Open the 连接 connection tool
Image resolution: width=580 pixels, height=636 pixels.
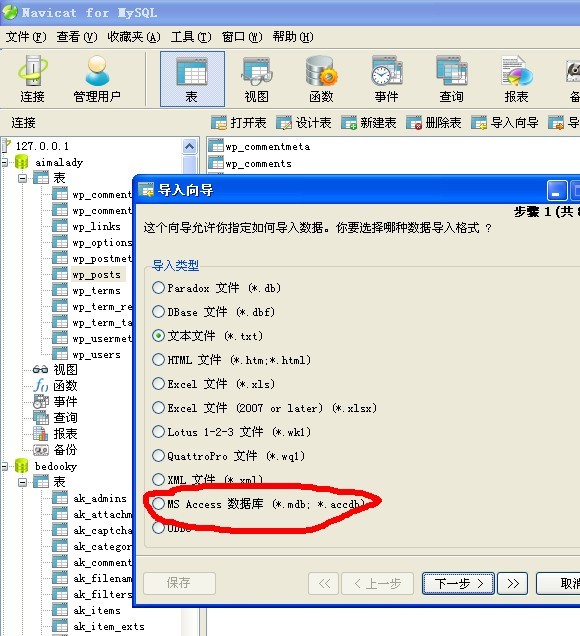32,79
